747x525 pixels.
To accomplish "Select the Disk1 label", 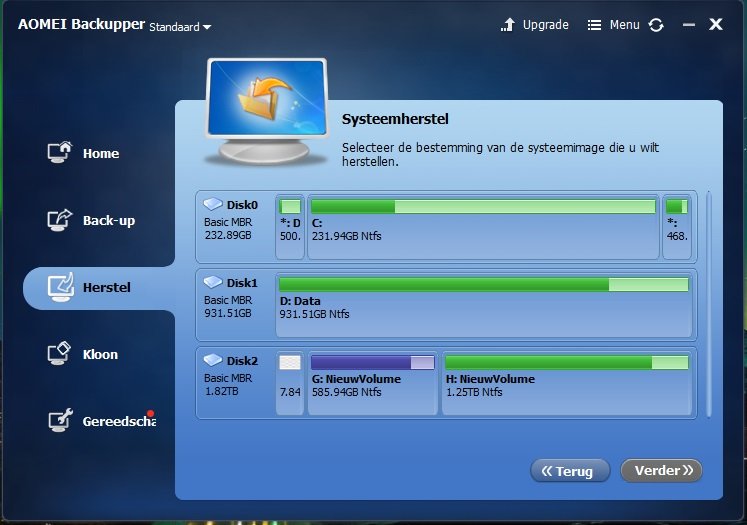I will click(242, 283).
